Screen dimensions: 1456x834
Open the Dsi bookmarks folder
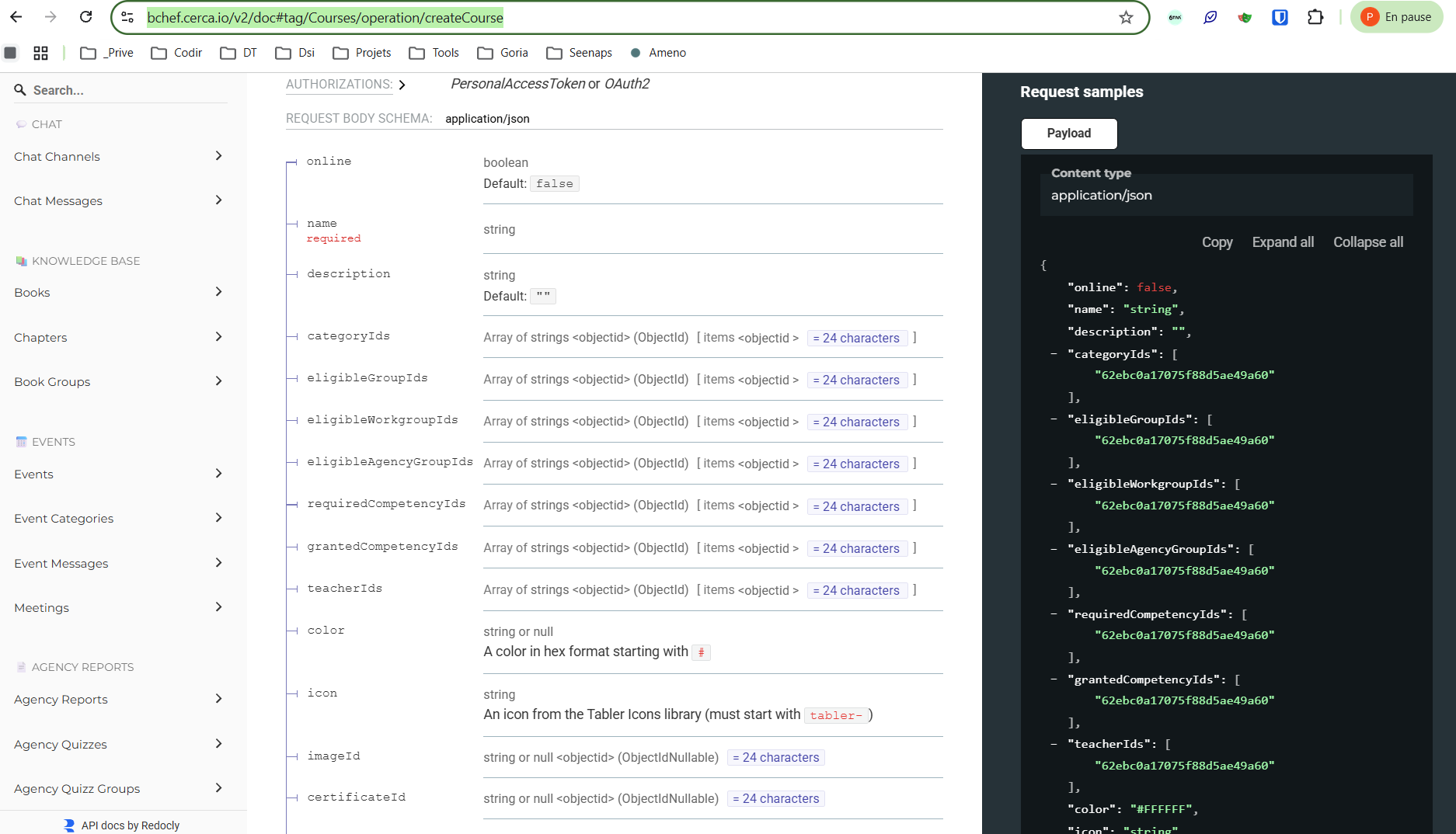pyautogui.click(x=295, y=53)
